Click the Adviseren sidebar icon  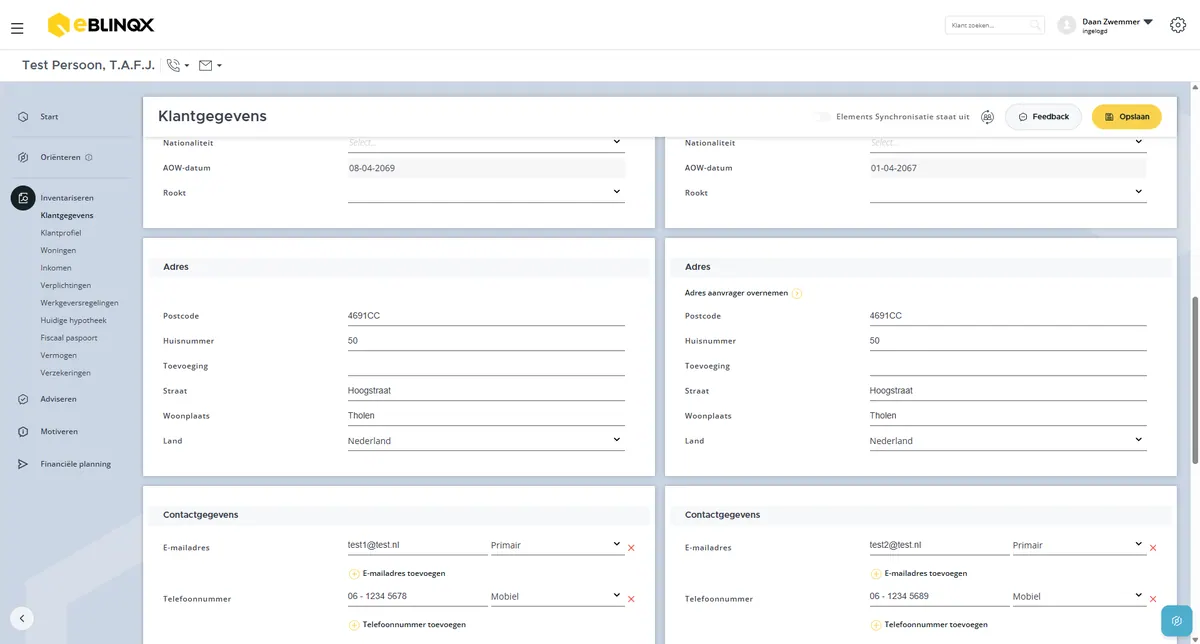(23, 399)
